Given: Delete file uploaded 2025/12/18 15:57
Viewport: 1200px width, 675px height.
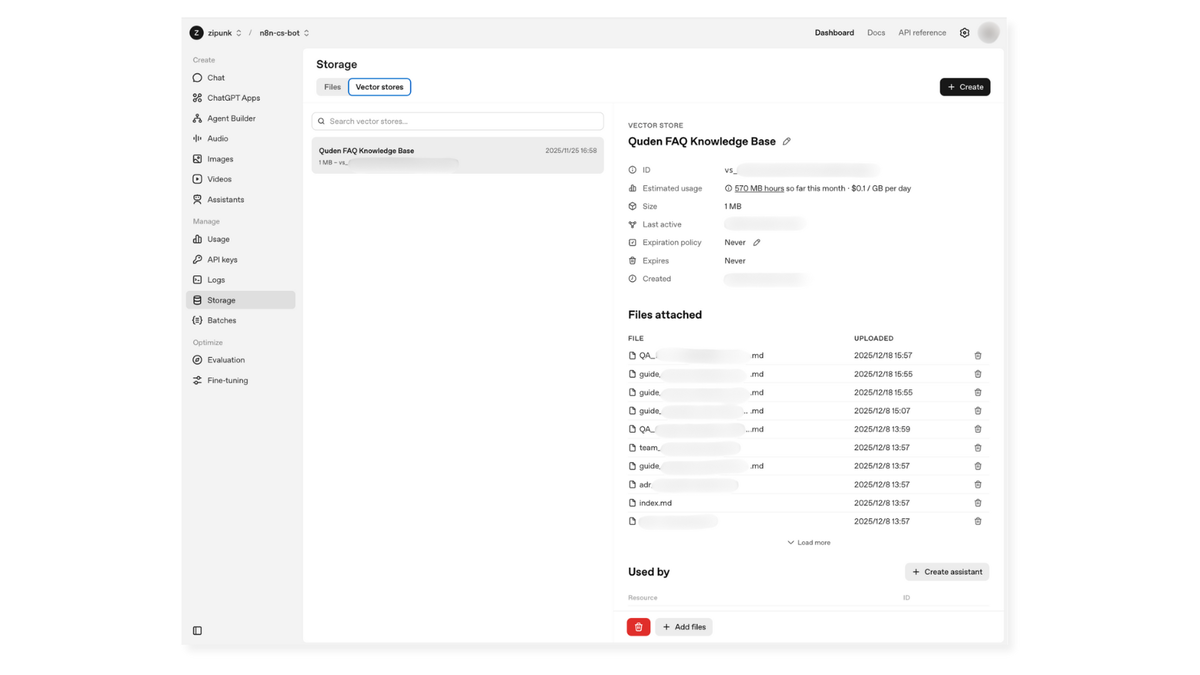Looking at the screenshot, I should point(978,356).
